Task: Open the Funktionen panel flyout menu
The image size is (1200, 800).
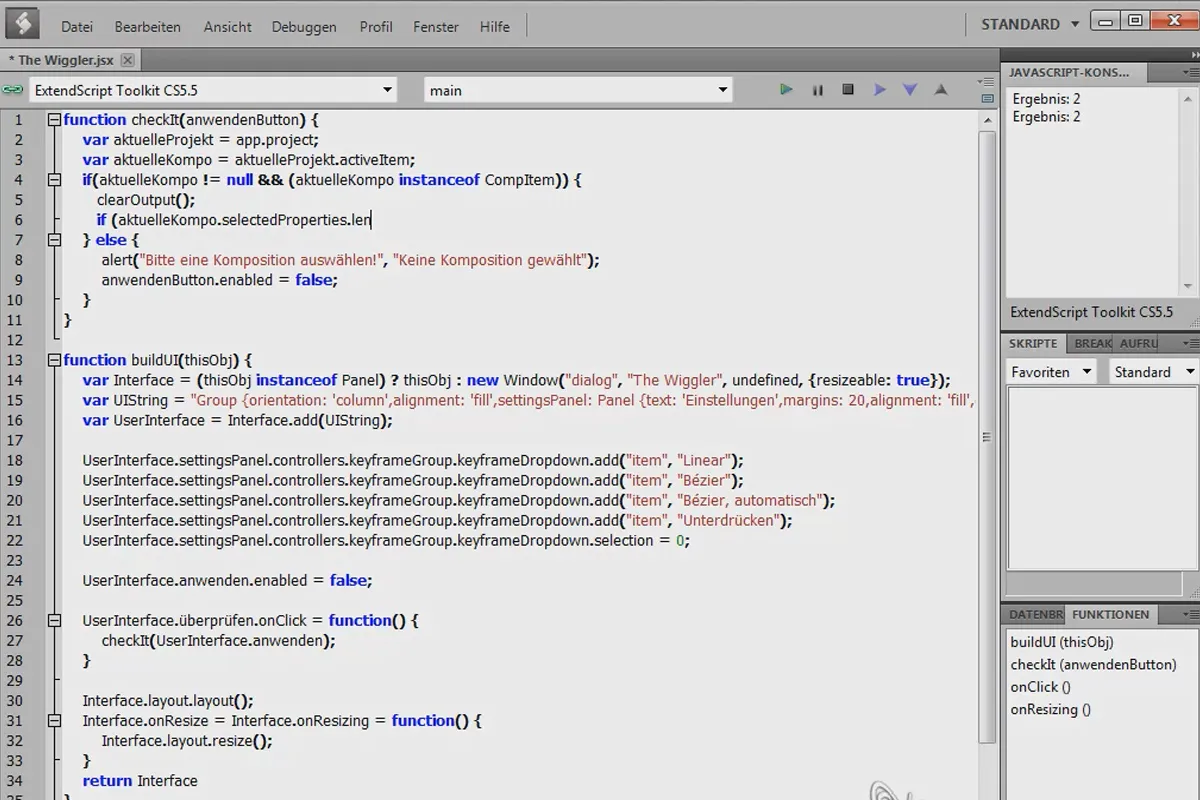Action: click(x=1190, y=614)
